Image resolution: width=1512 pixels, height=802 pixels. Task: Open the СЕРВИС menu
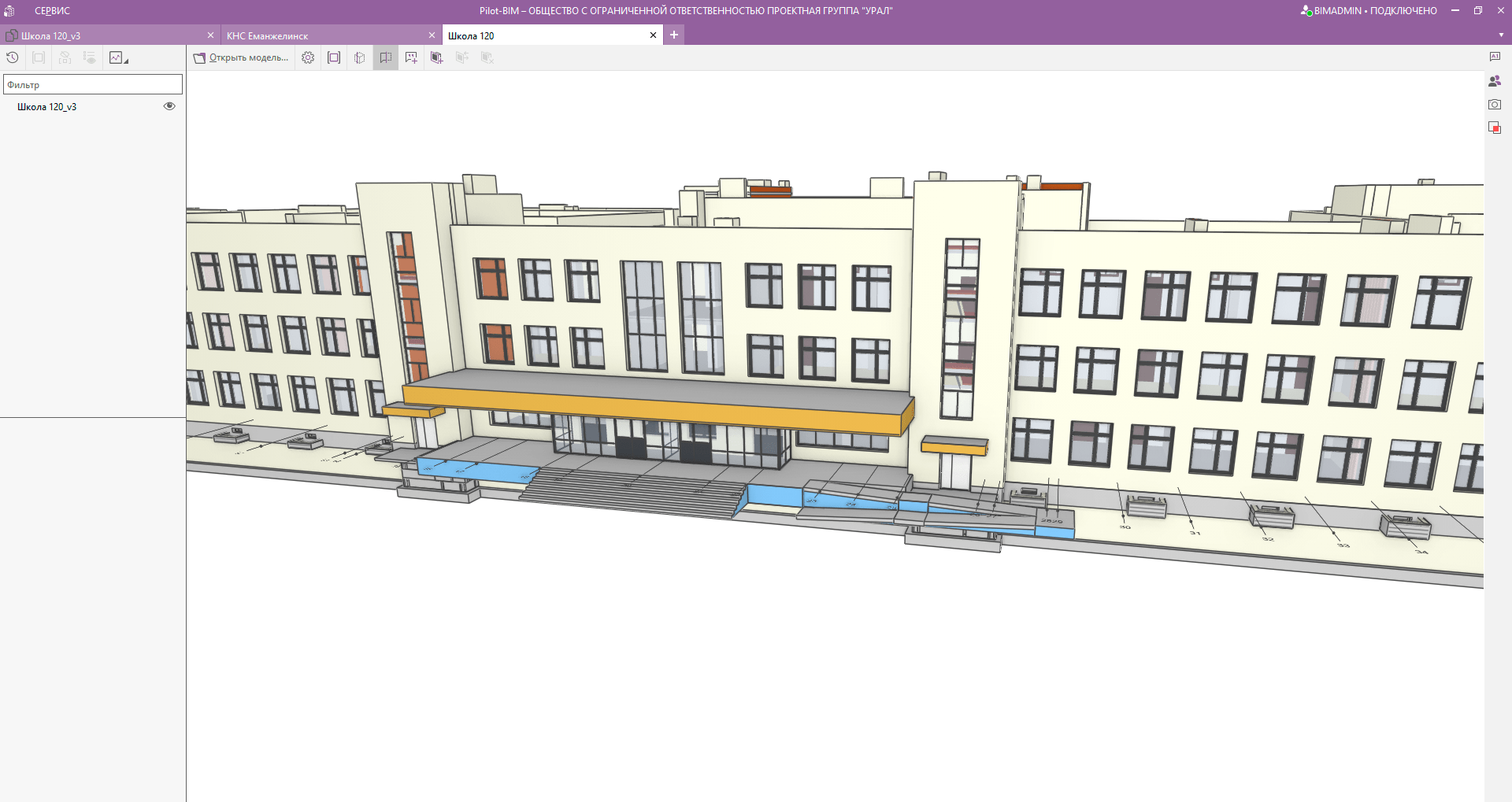click(52, 11)
